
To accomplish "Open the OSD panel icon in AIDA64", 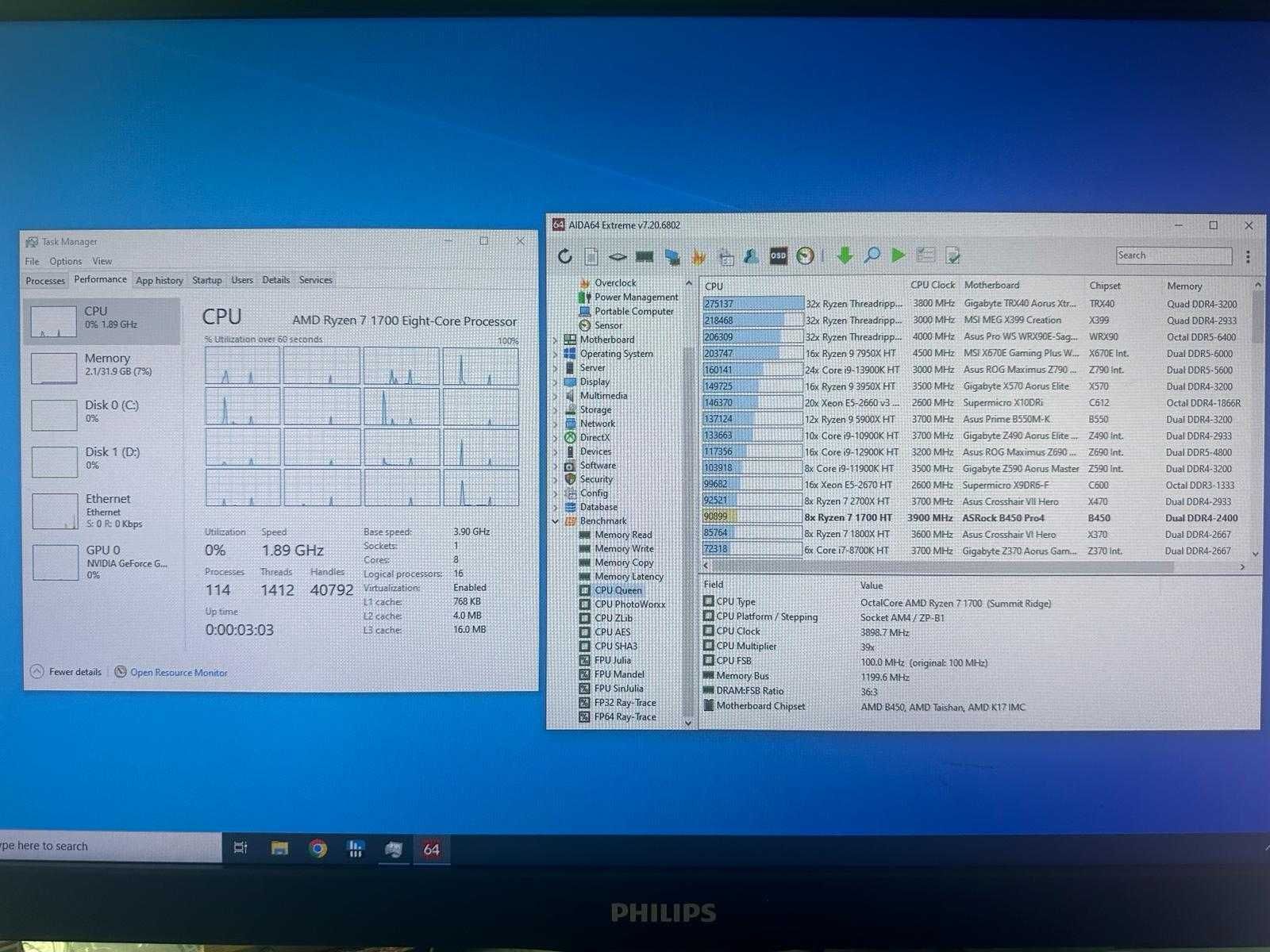I will (x=779, y=255).
